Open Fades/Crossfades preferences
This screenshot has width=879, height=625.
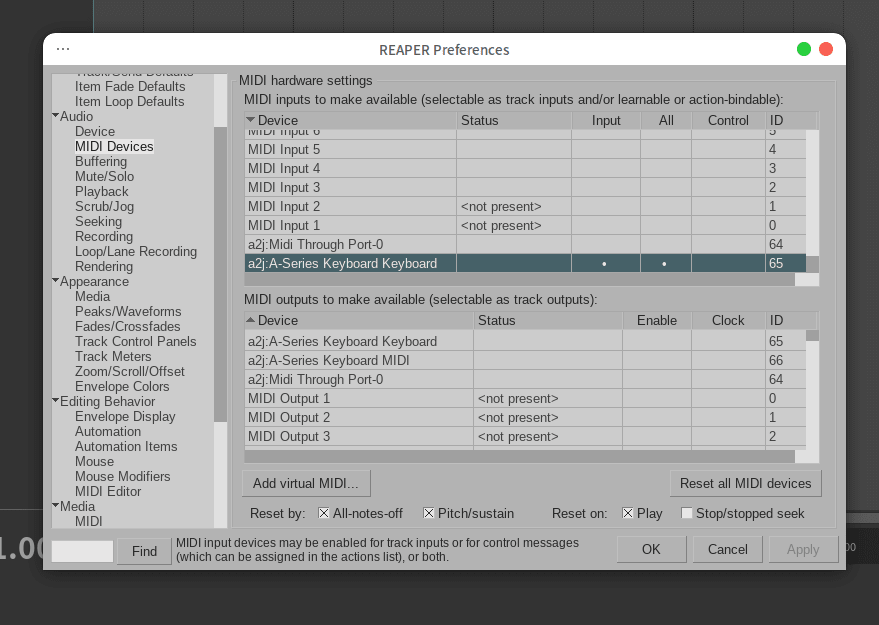click(x=128, y=327)
